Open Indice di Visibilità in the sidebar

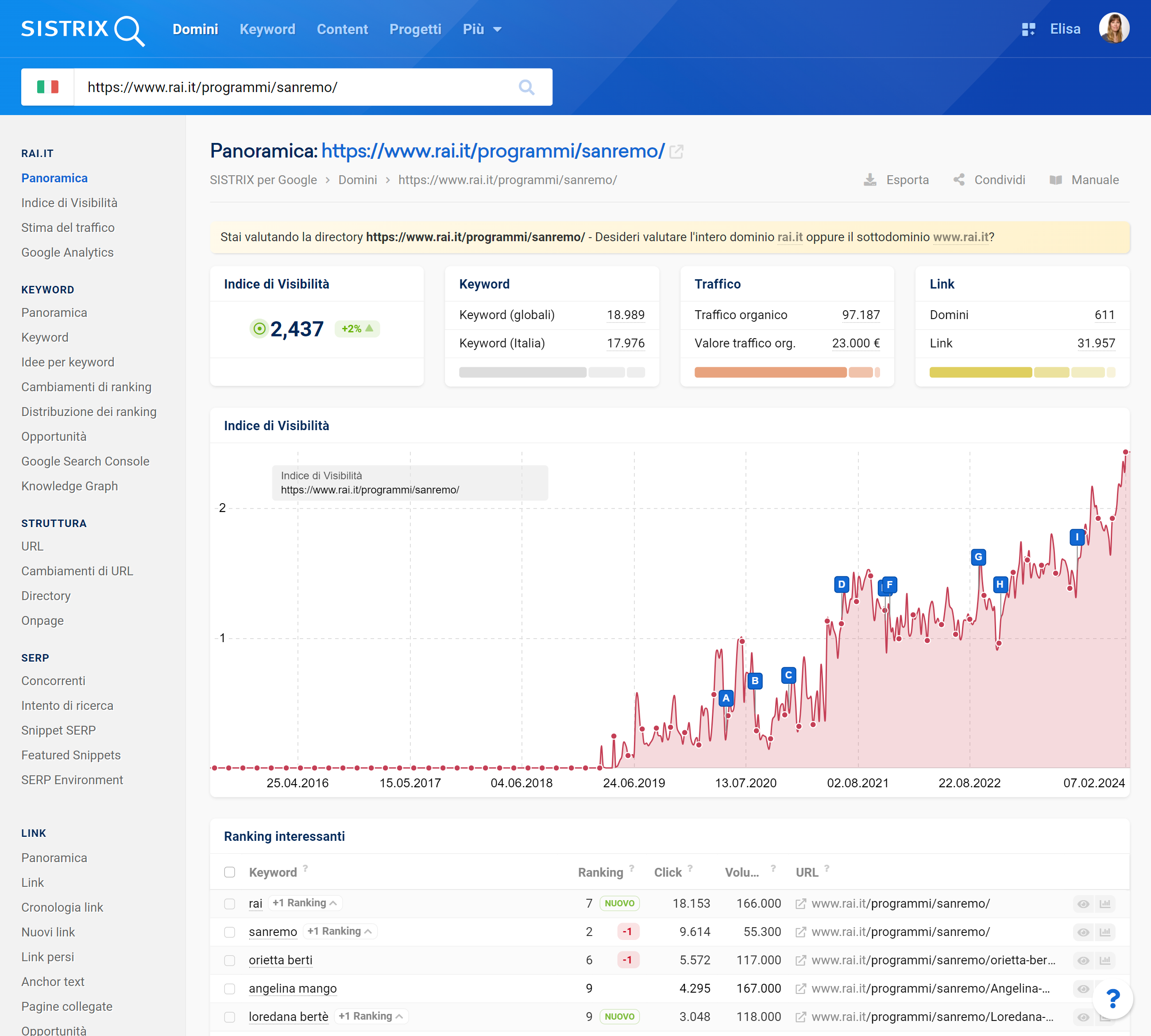(x=70, y=203)
